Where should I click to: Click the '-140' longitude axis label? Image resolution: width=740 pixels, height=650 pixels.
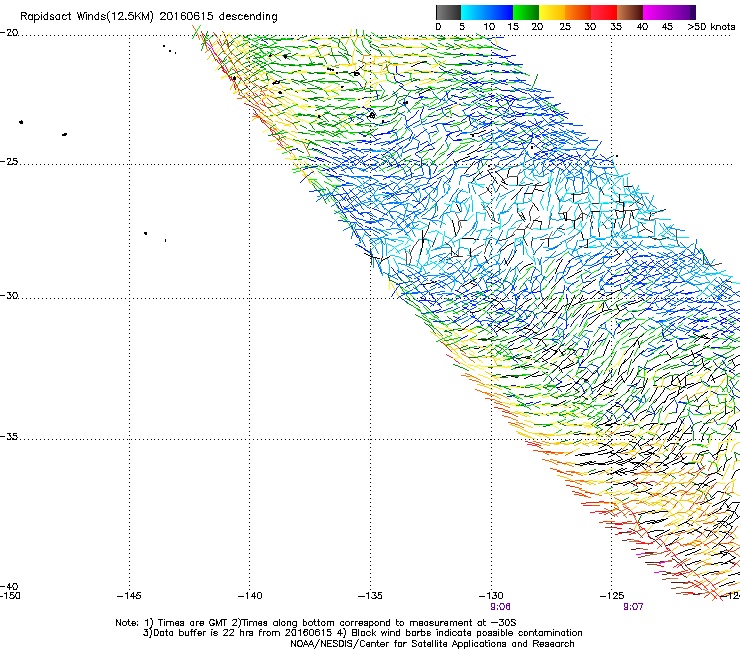(x=250, y=596)
